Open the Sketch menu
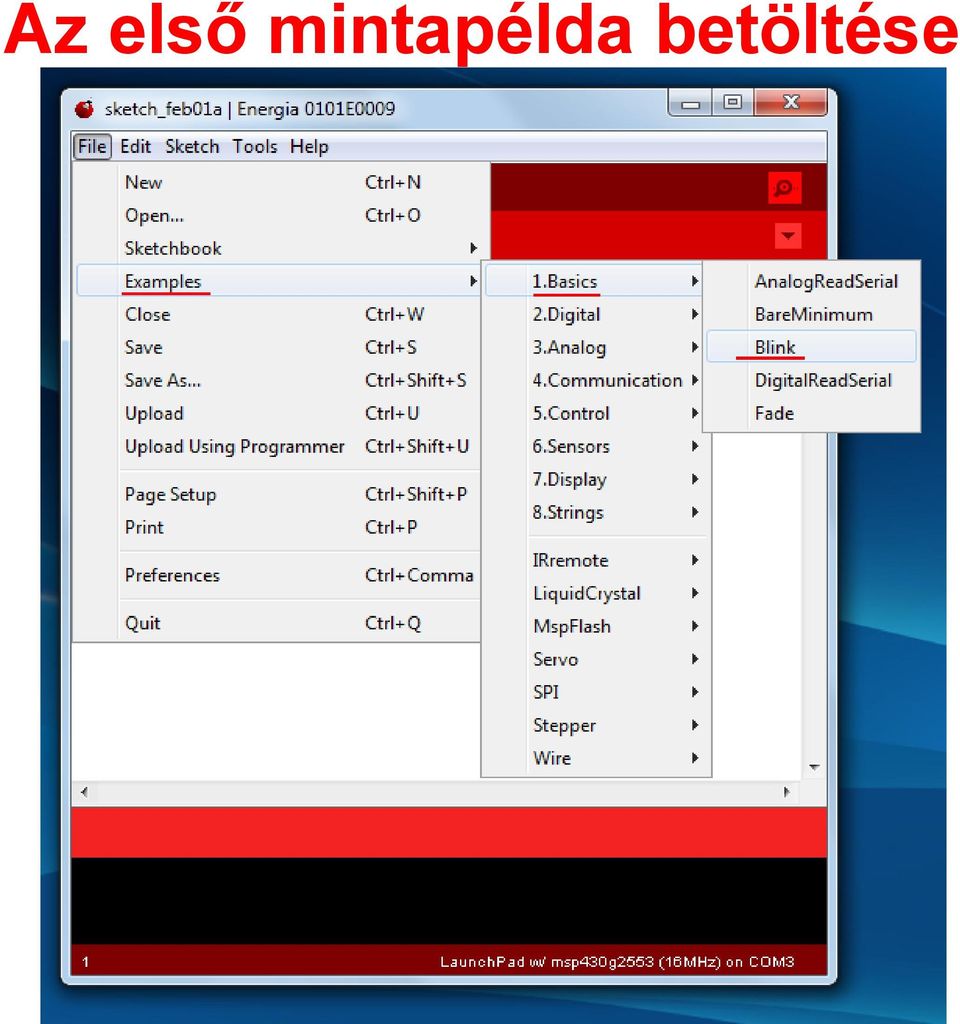960x1024 pixels. [192, 146]
